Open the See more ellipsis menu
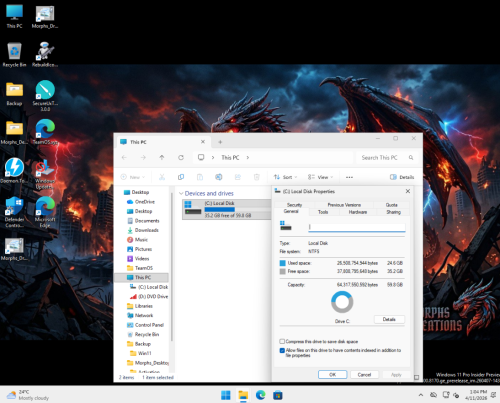This screenshot has width=500, height=403. [349, 177]
